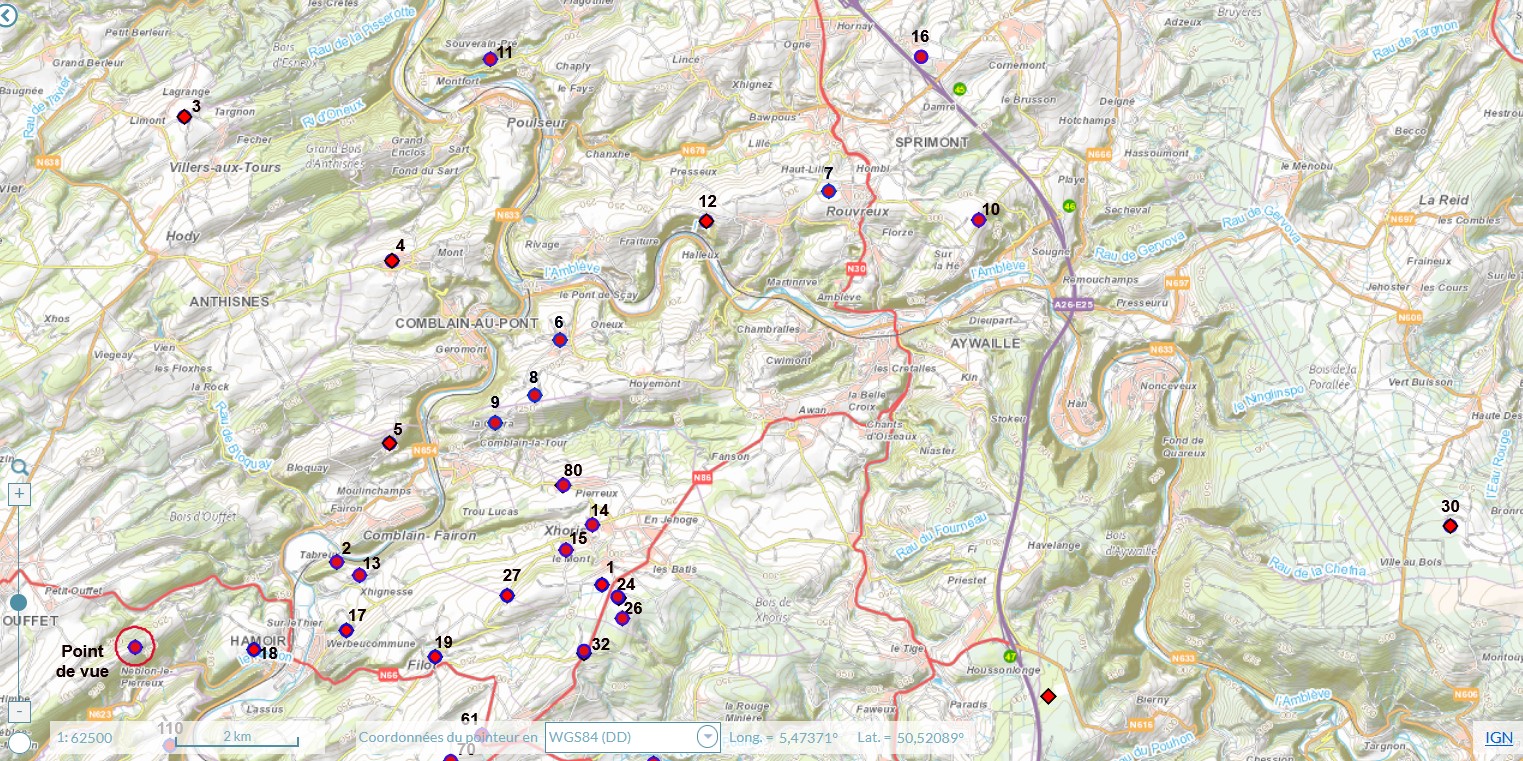1523x761 pixels.
Task: Click the white circle below the zoom bar
Action: point(20,743)
